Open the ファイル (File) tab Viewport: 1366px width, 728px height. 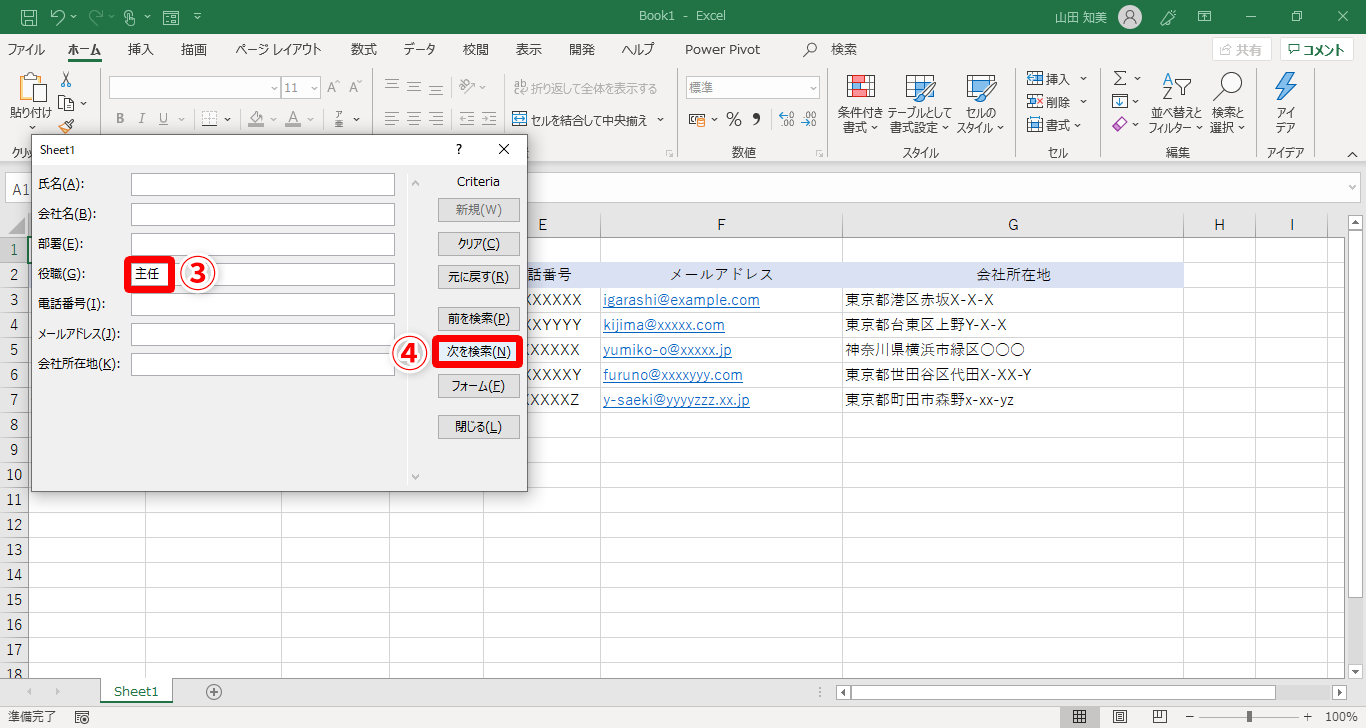coord(26,49)
